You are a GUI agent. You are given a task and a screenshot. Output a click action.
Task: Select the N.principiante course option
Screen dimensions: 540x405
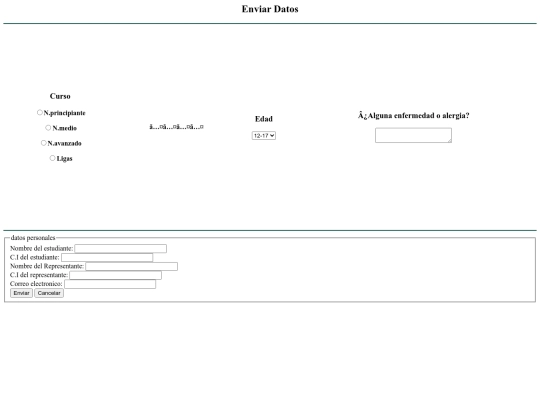[40, 112]
